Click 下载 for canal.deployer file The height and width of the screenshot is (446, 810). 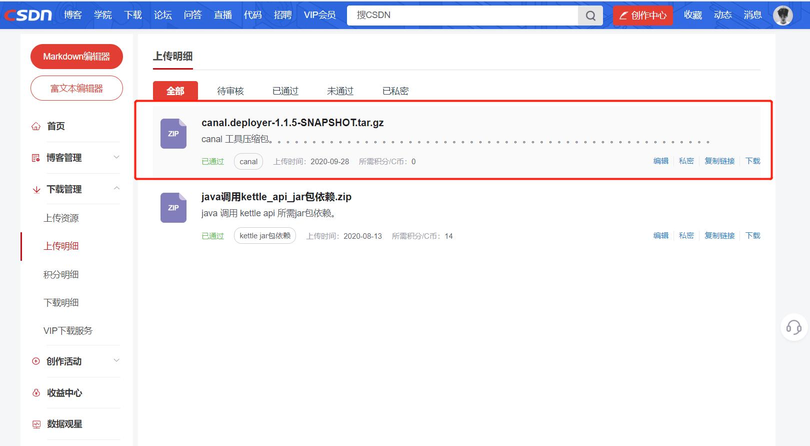point(753,161)
